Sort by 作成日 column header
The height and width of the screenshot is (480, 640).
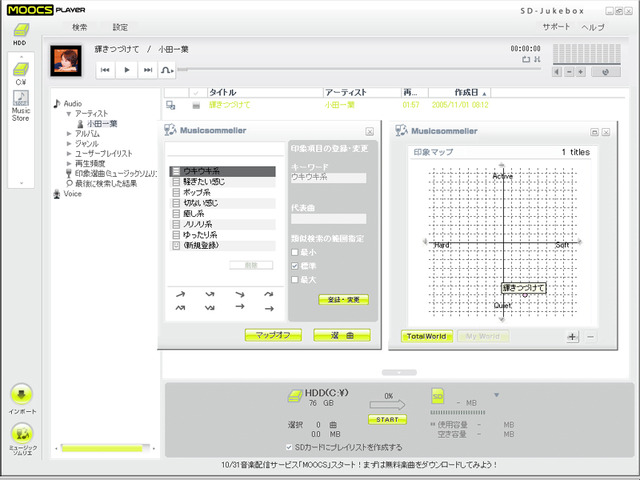pos(460,93)
